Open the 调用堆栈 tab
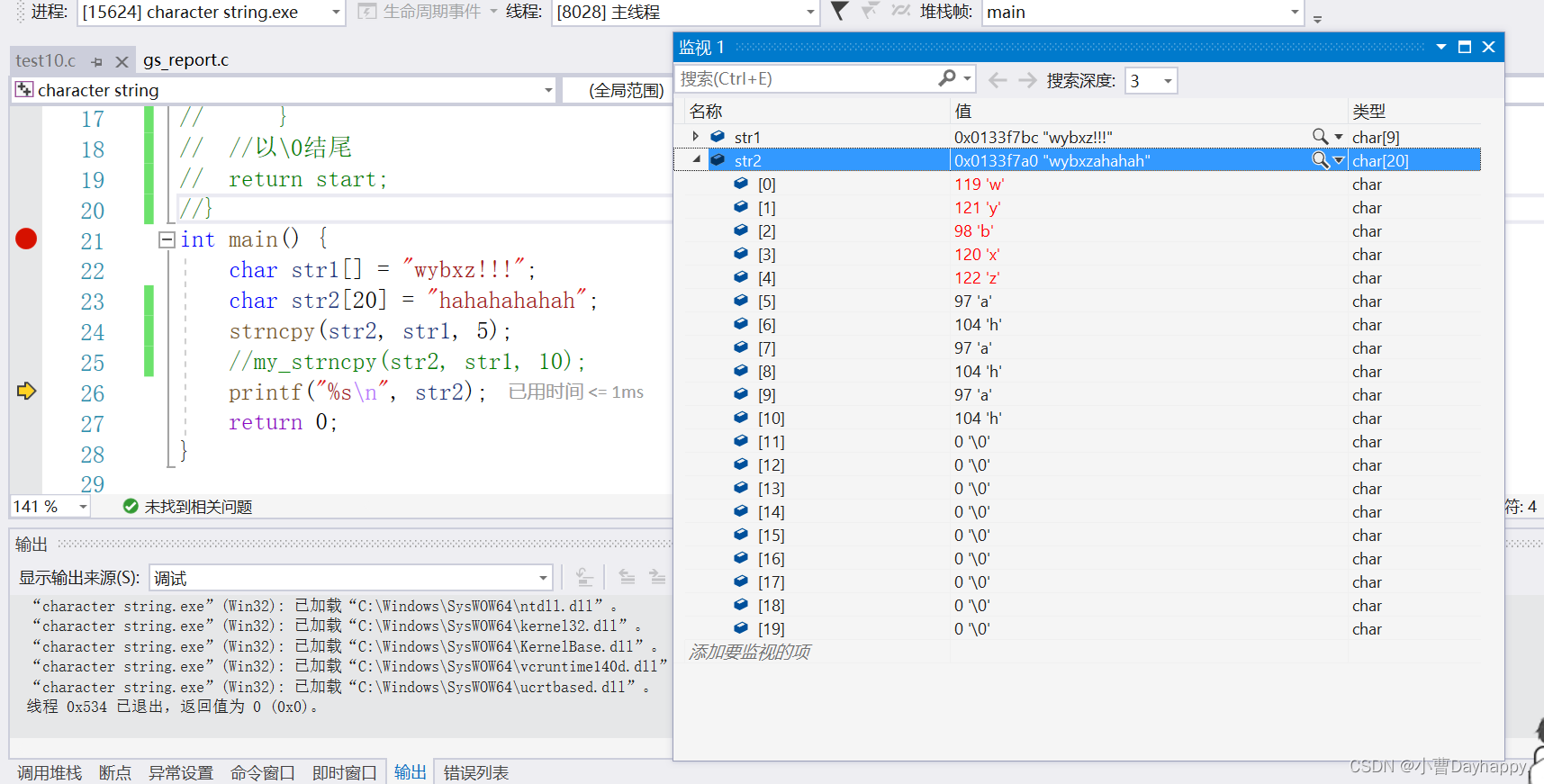 [50, 772]
